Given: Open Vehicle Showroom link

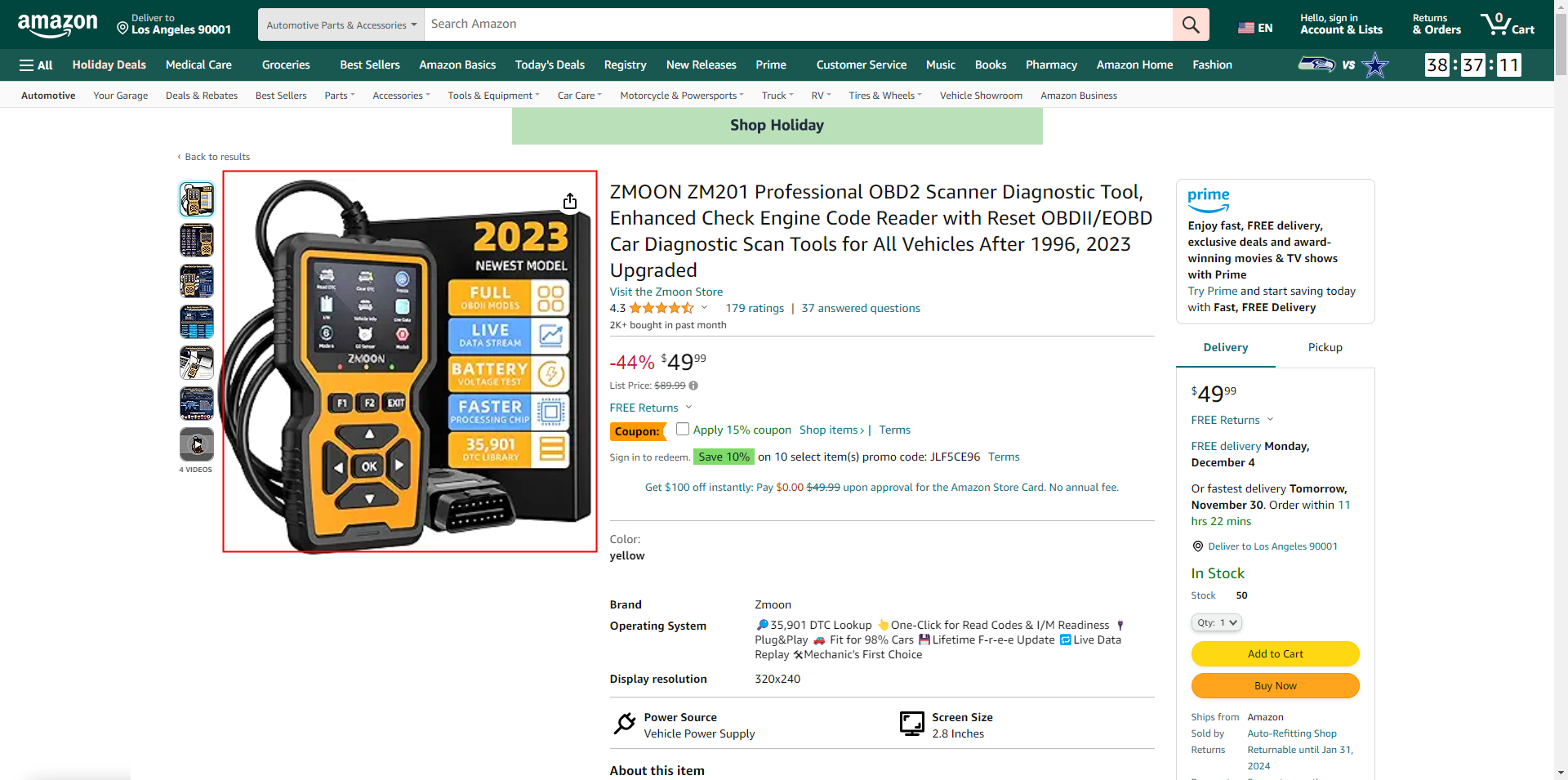Looking at the screenshot, I should pos(981,96).
